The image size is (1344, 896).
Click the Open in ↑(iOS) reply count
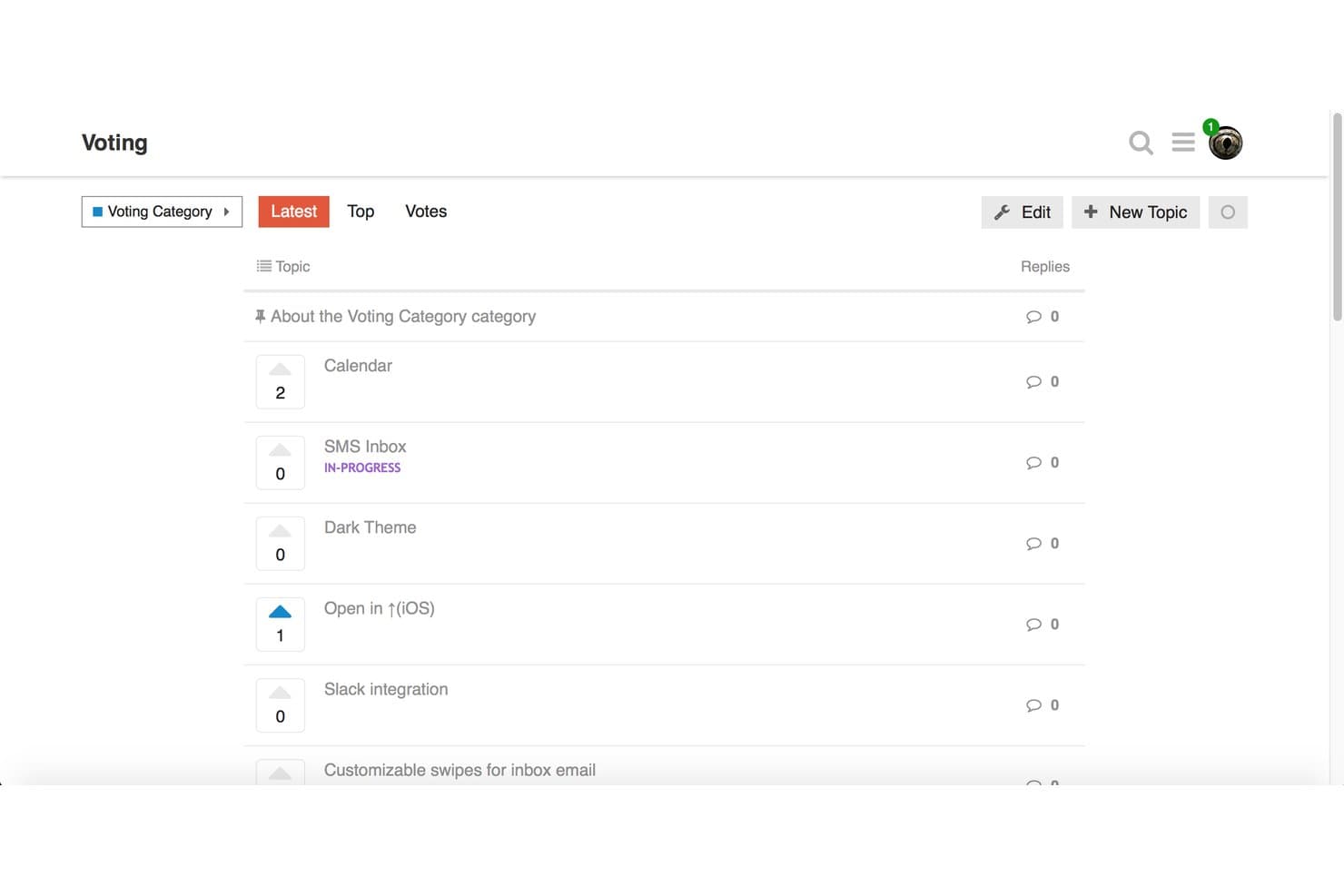1043,625
